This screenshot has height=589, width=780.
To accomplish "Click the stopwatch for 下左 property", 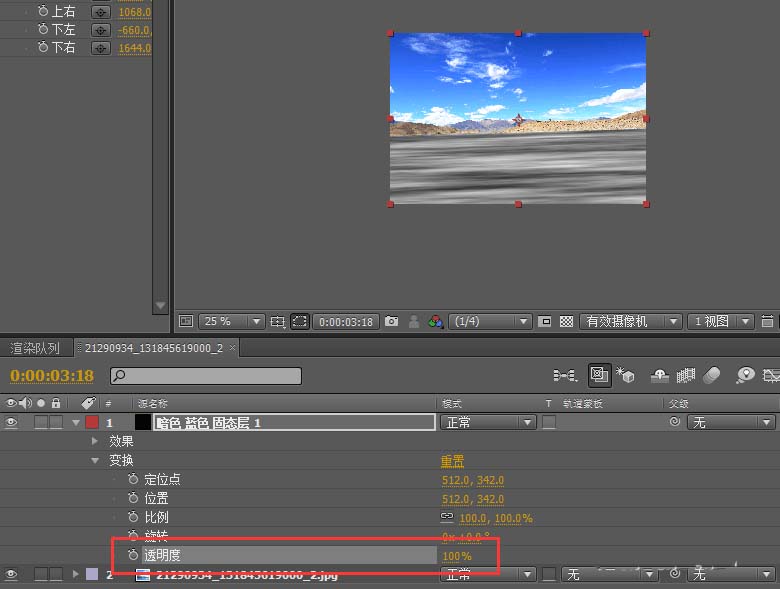I will point(43,29).
